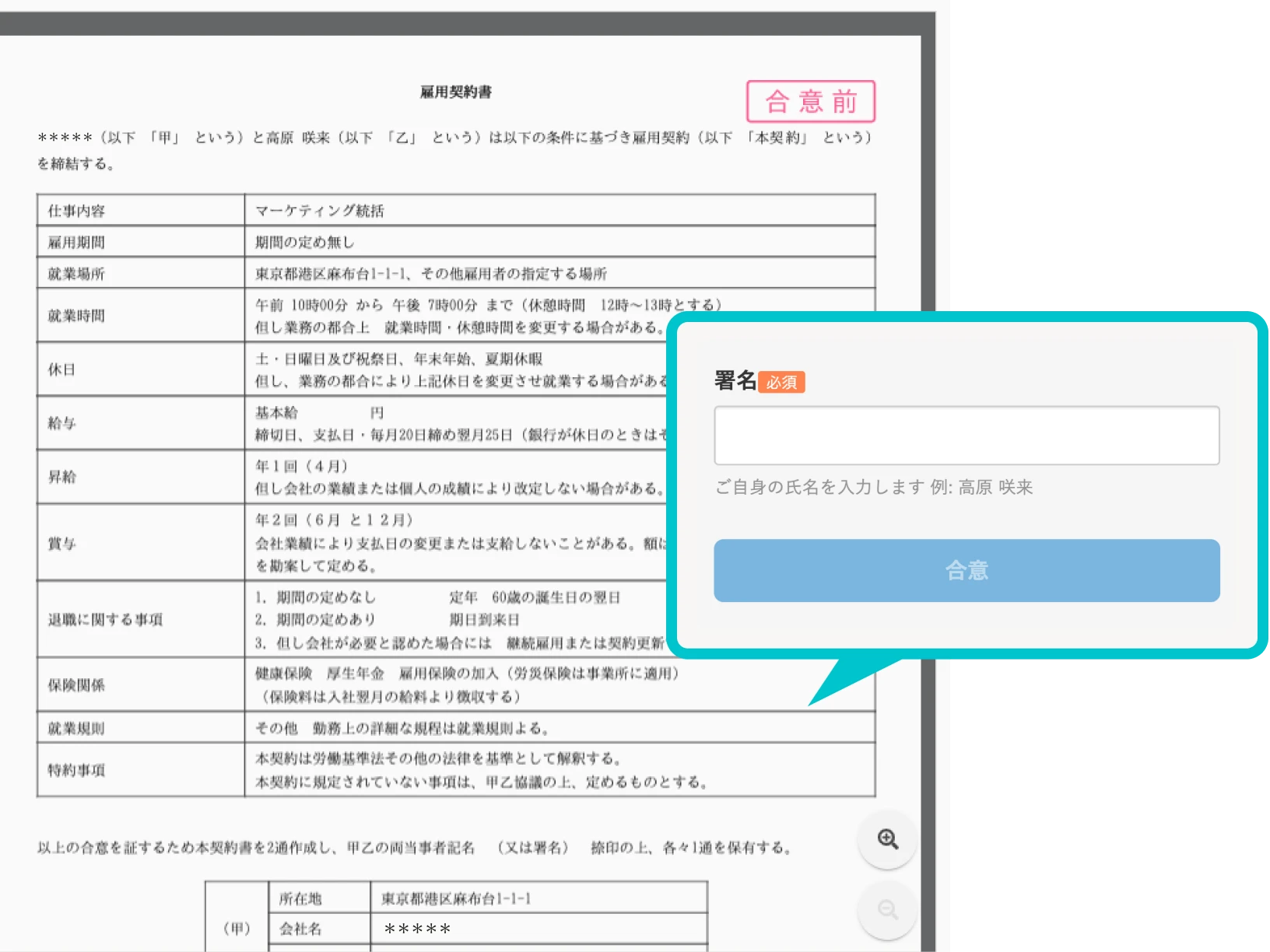Click the 就業場所 row label
The image size is (1270, 952).
tap(76, 274)
